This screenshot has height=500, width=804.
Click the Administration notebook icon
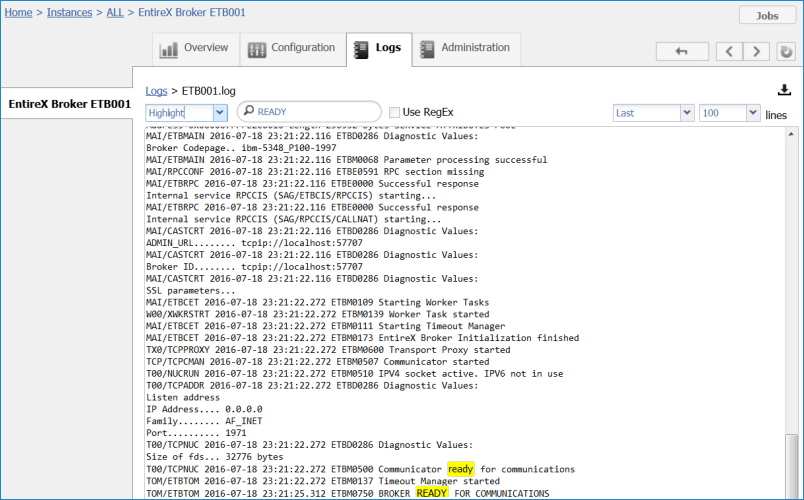pyautogui.click(x=427, y=50)
